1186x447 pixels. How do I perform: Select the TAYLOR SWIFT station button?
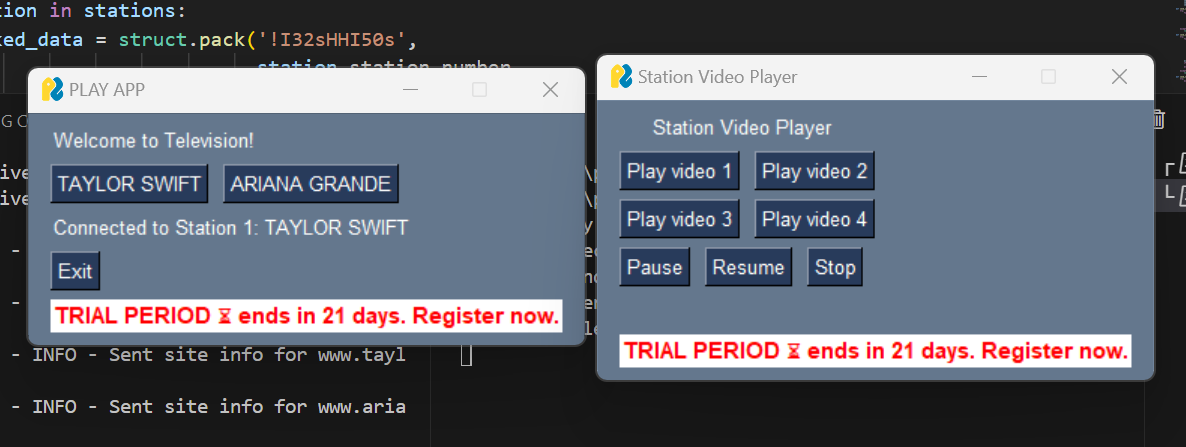click(x=129, y=185)
